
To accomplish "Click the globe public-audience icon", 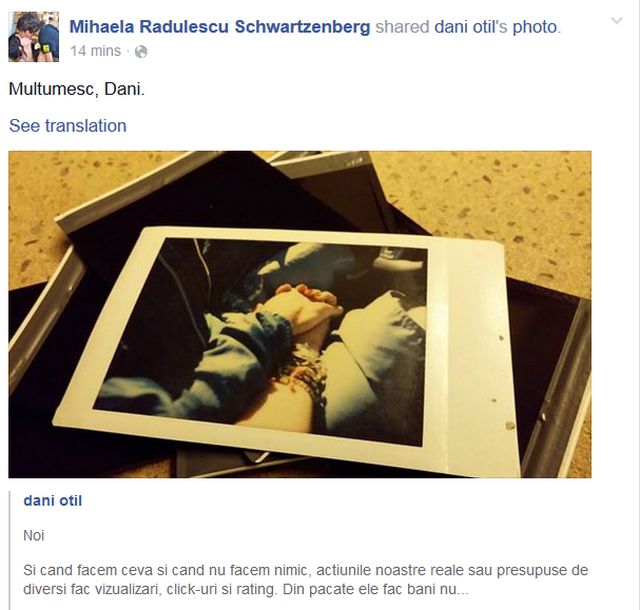I will 141,52.
